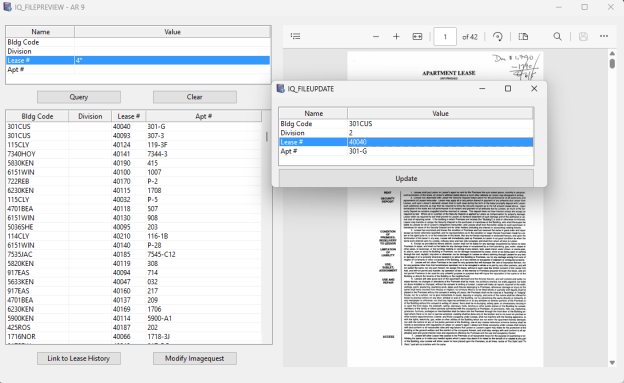Select result row with lease 40040
Image resolution: width=624 pixels, height=383 pixels.
coord(134,127)
